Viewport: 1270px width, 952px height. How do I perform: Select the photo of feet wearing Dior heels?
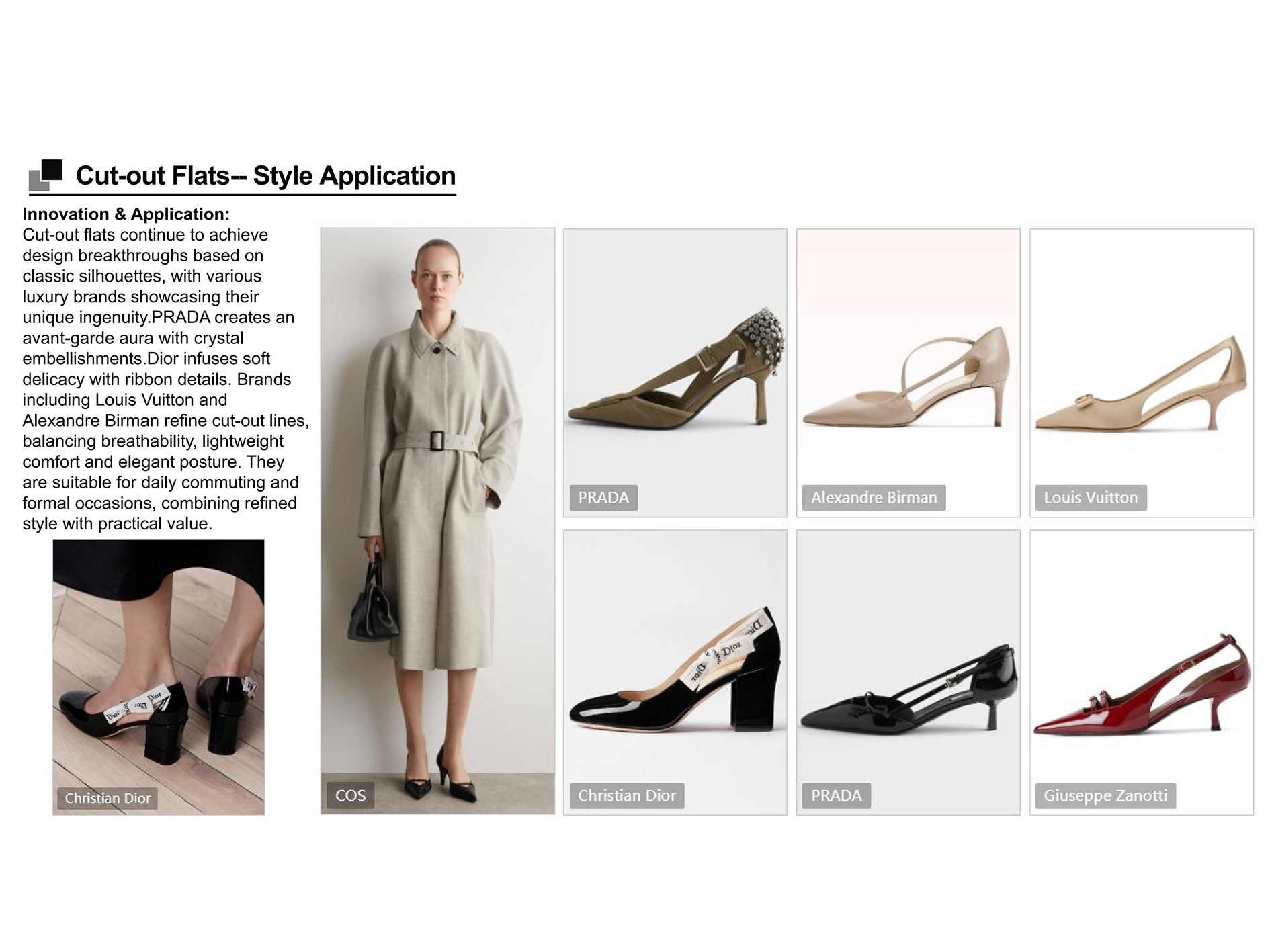[159, 677]
